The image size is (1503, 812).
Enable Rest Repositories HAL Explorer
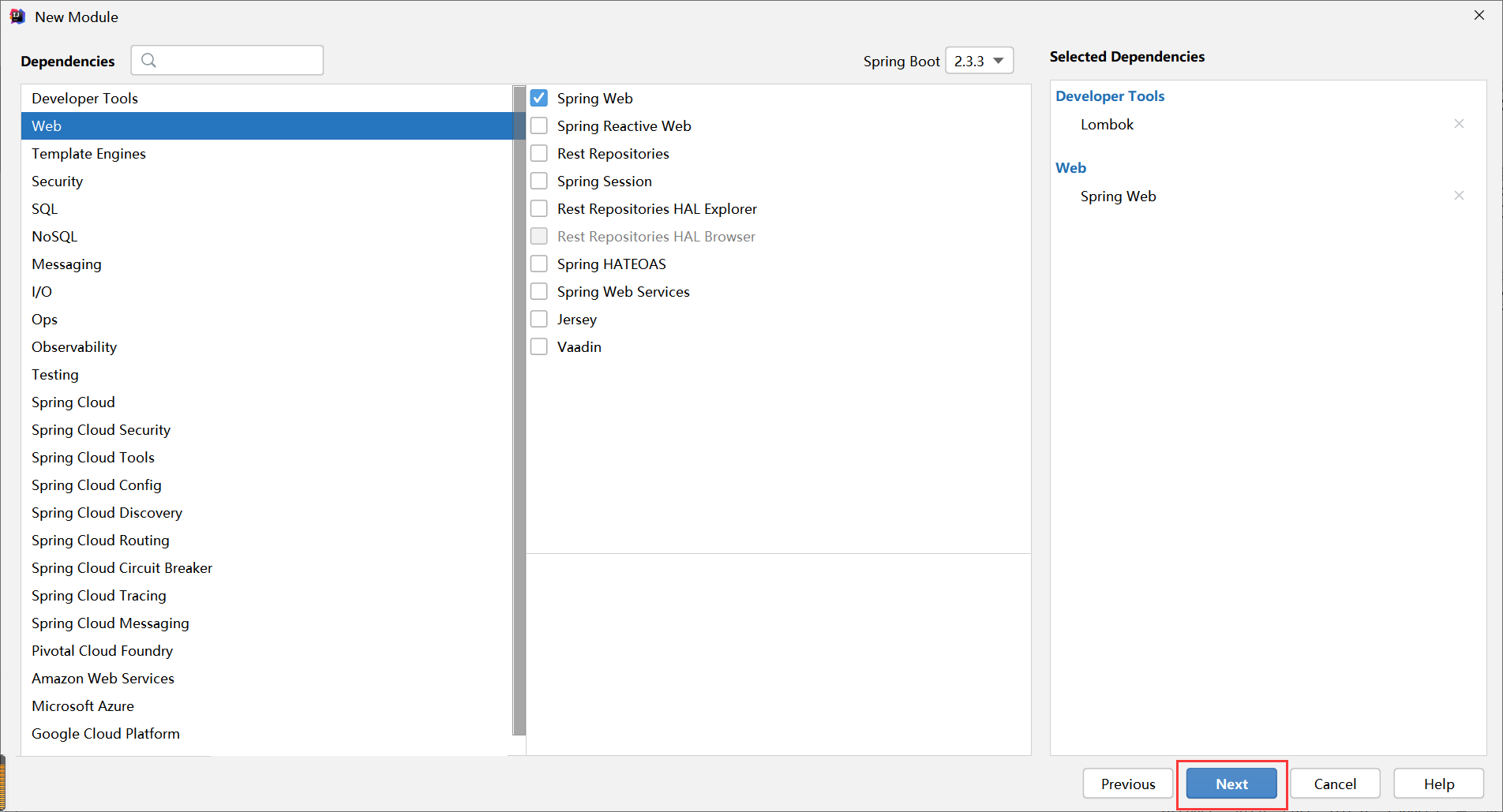(x=539, y=208)
